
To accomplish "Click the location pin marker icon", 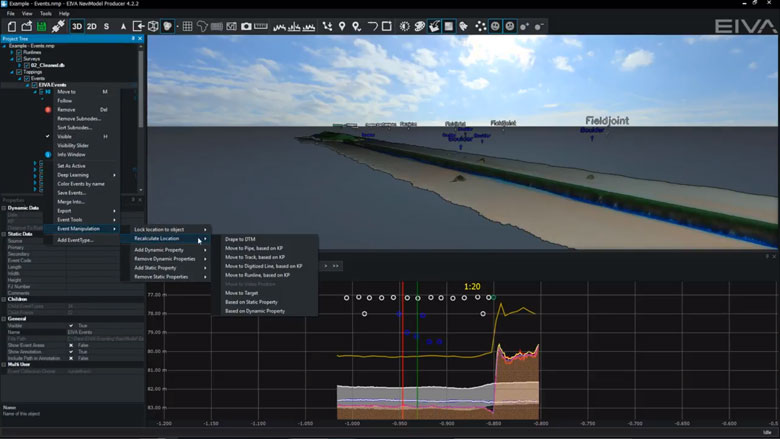I will [342, 26].
